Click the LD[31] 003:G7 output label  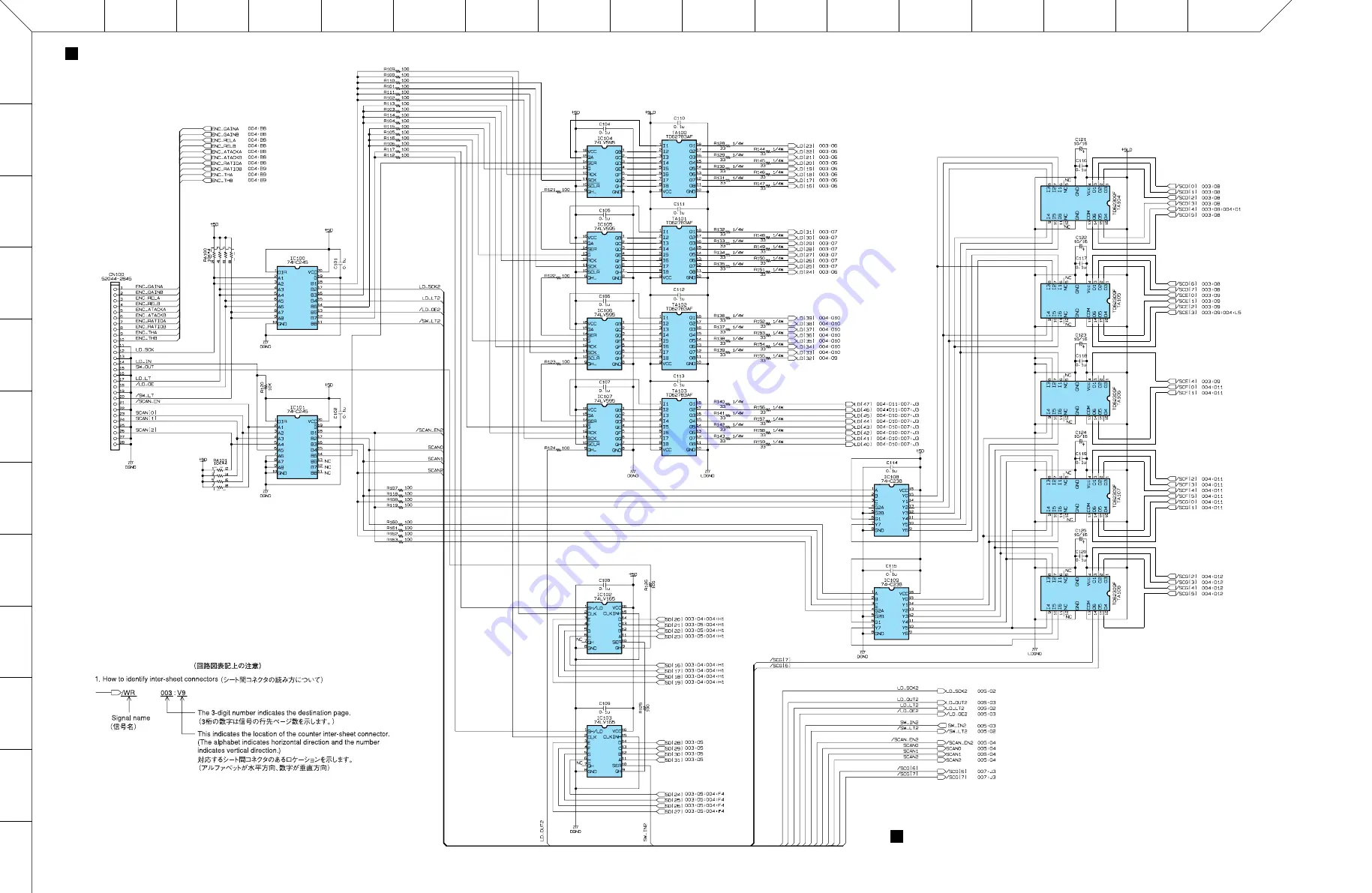[812, 232]
